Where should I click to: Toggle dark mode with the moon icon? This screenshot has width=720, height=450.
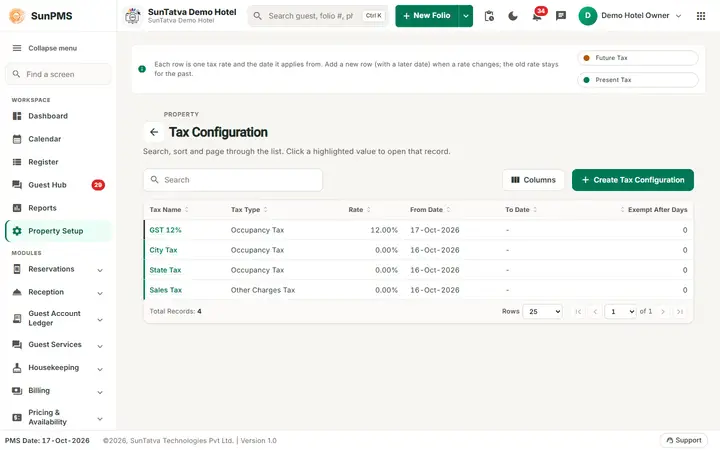point(513,16)
